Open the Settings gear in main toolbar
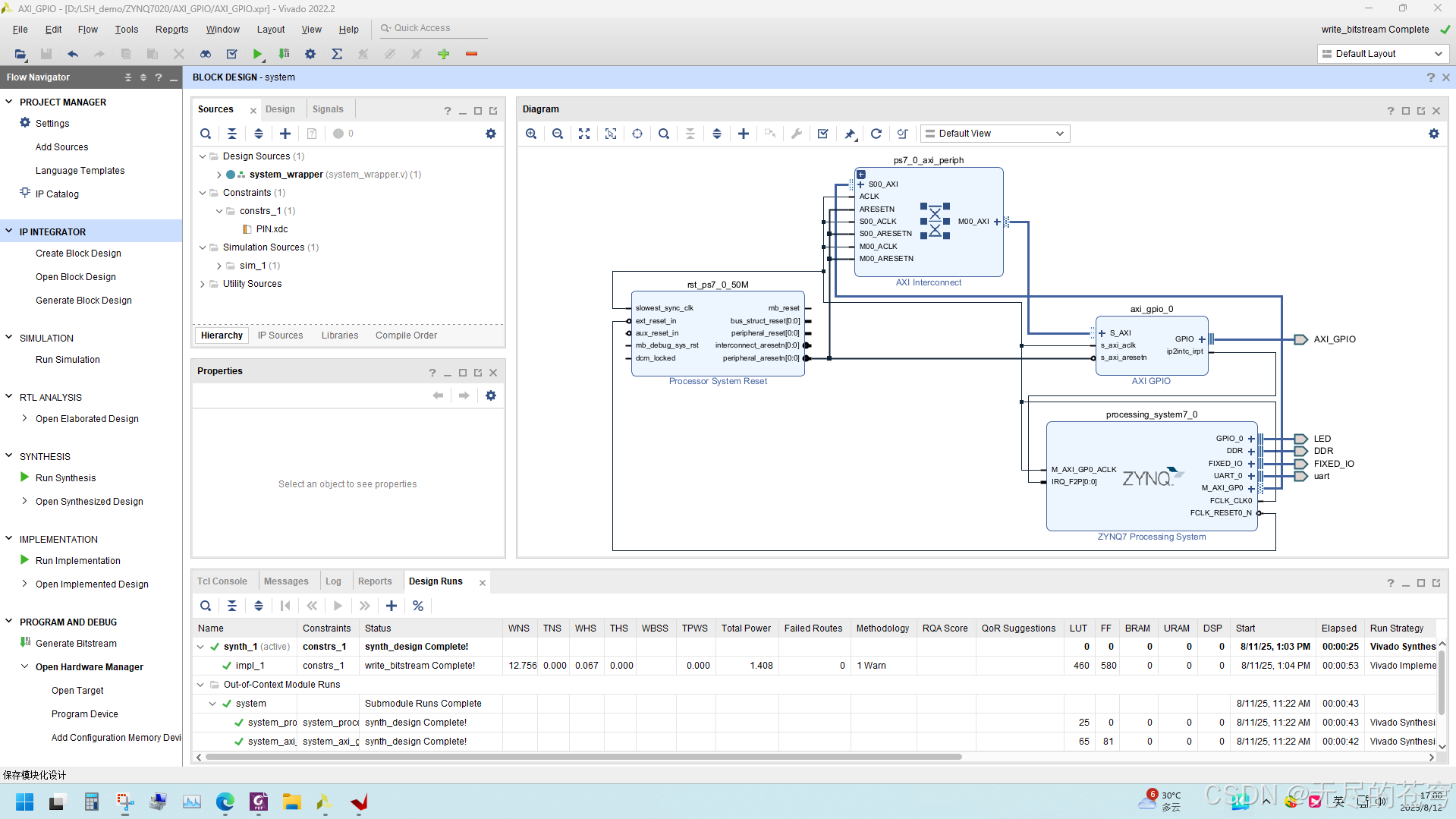Viewport: 1456px width, 819px height. (310, 54)
